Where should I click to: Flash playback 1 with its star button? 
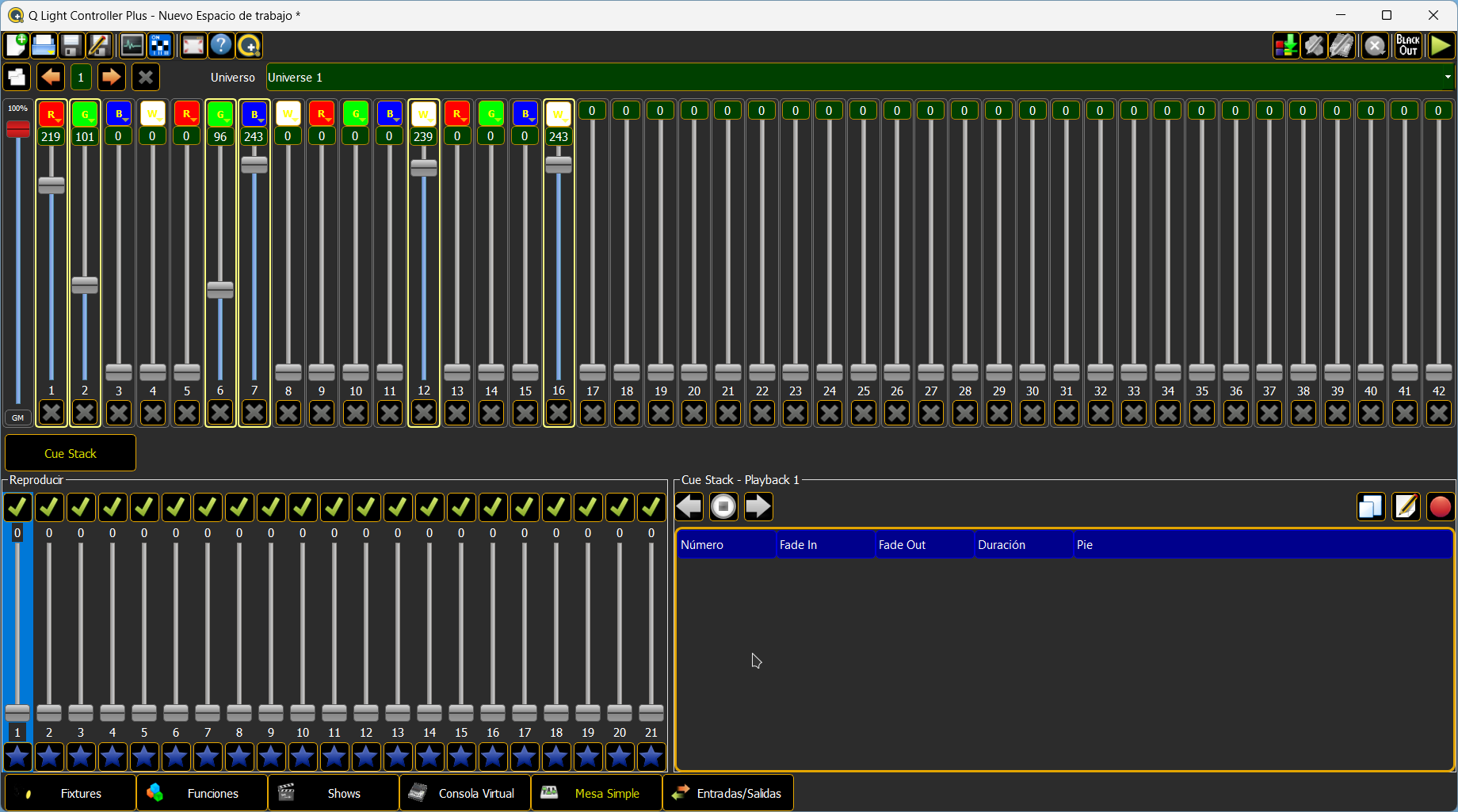(17, 757)
